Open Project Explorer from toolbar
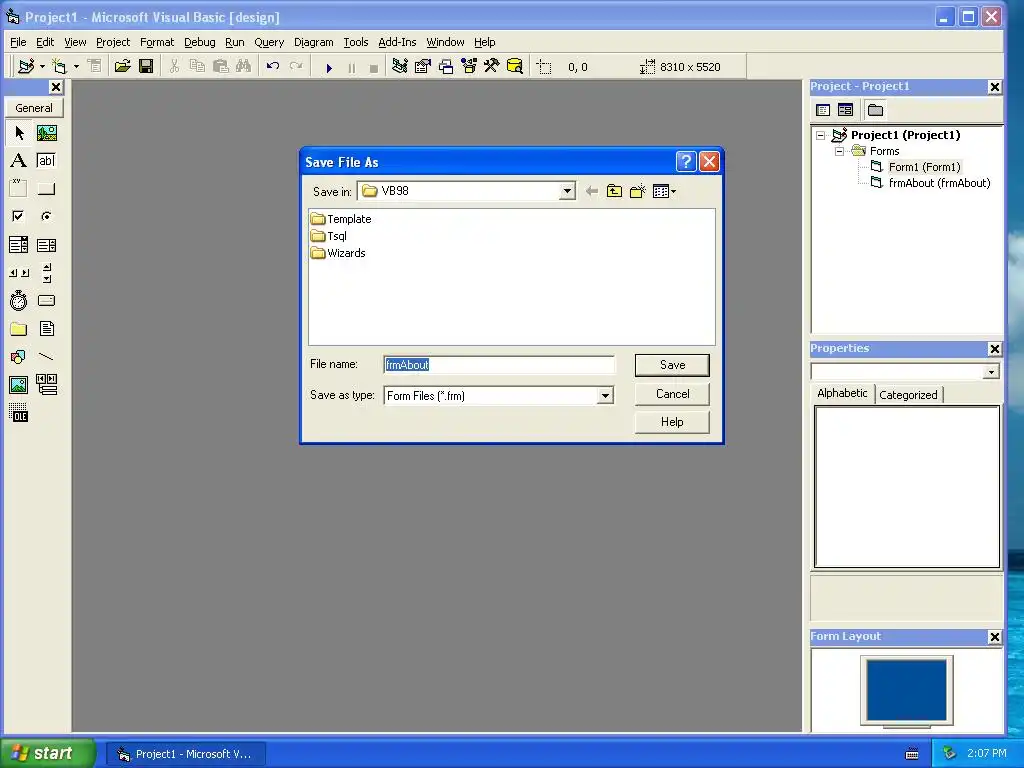Viewport: 1024px width, 768px height. tap(400, 66)
